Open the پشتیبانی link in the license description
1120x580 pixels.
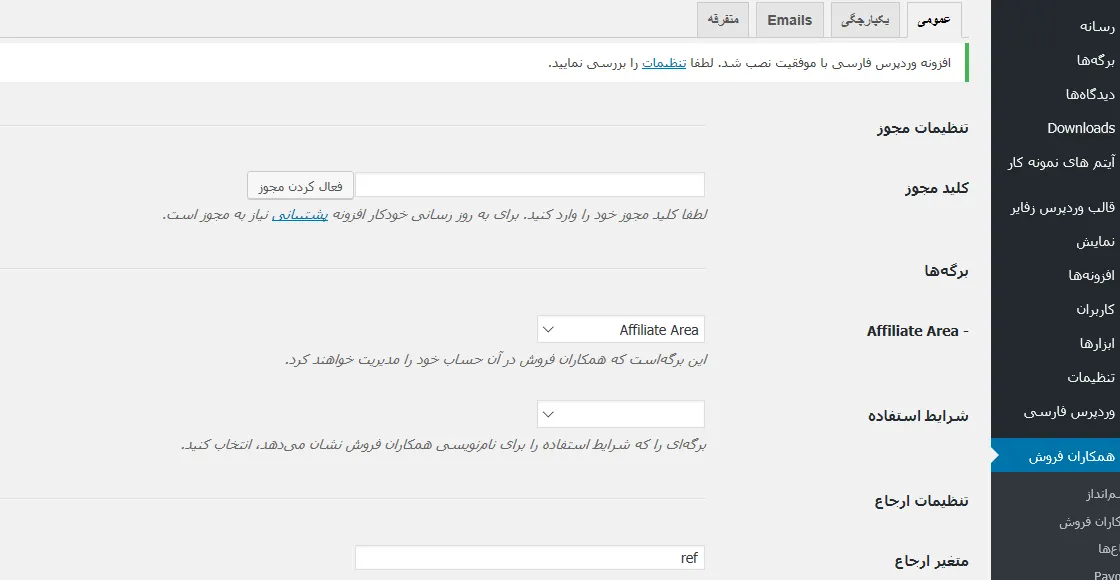point(299,214)
